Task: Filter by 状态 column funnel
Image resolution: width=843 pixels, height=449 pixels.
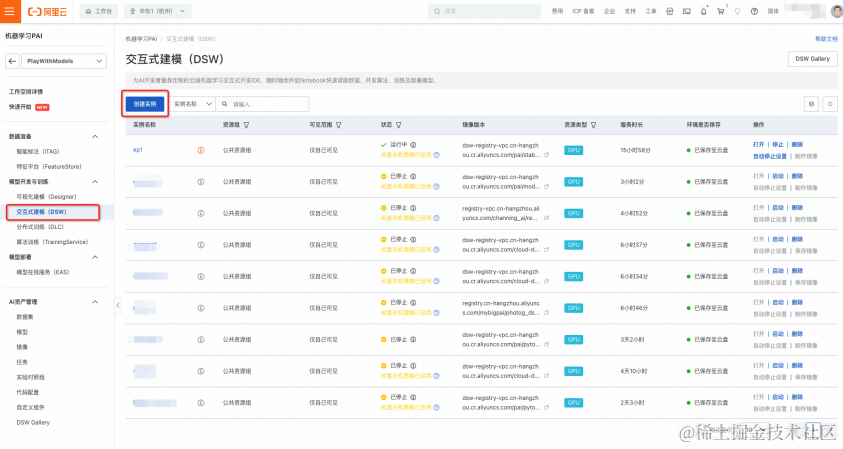Action: tap(398, 125)
